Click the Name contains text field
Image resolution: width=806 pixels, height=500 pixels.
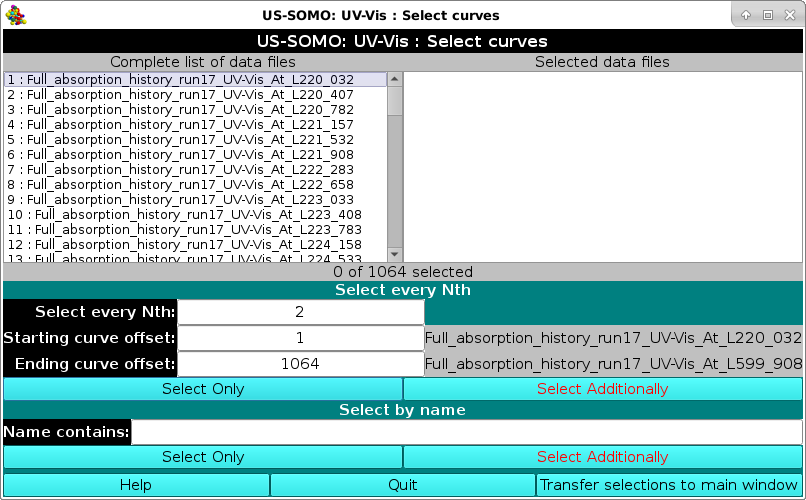(x=467, y=432)
